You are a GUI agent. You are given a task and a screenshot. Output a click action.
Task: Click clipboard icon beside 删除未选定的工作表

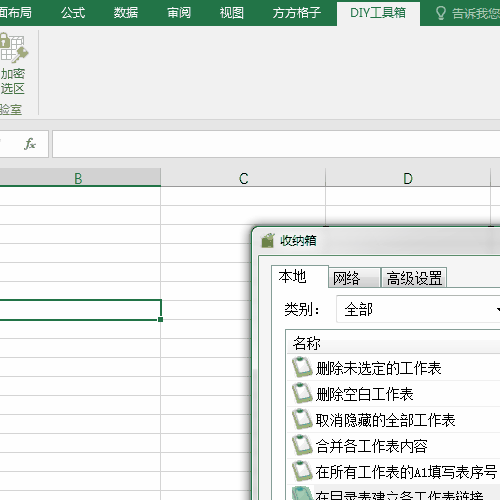pos(302,367)
